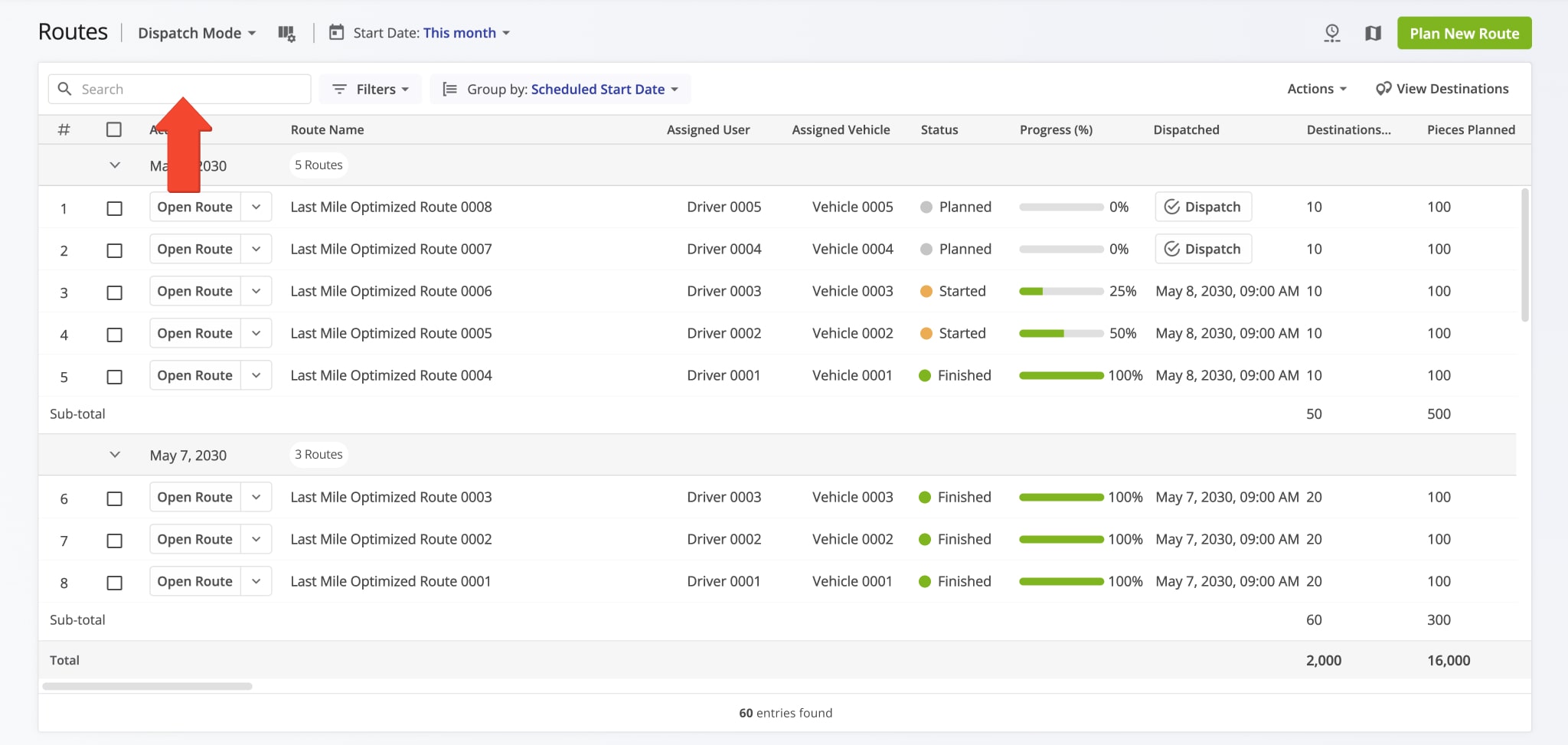Open the Actions dropdown menu
This screenshot has width=1568, height=745.
pyautogui.click(x=1317, y=89)
